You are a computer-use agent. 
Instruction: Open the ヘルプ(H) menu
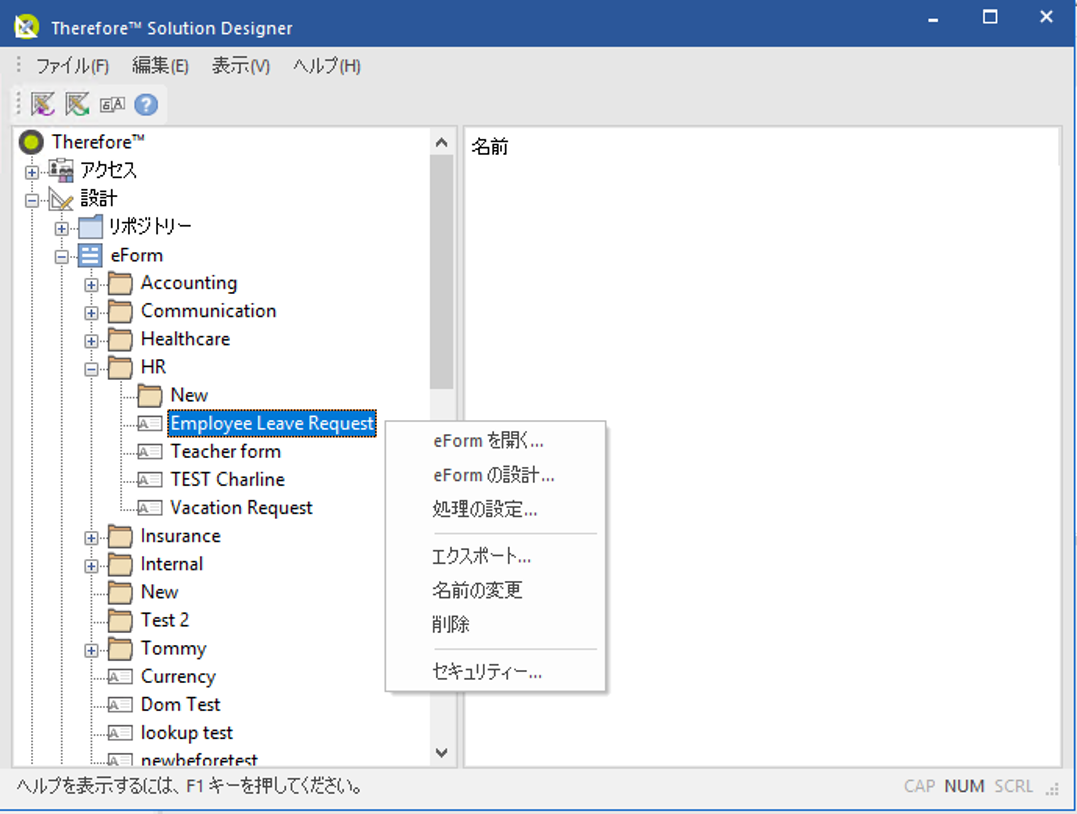pos(326,66)
